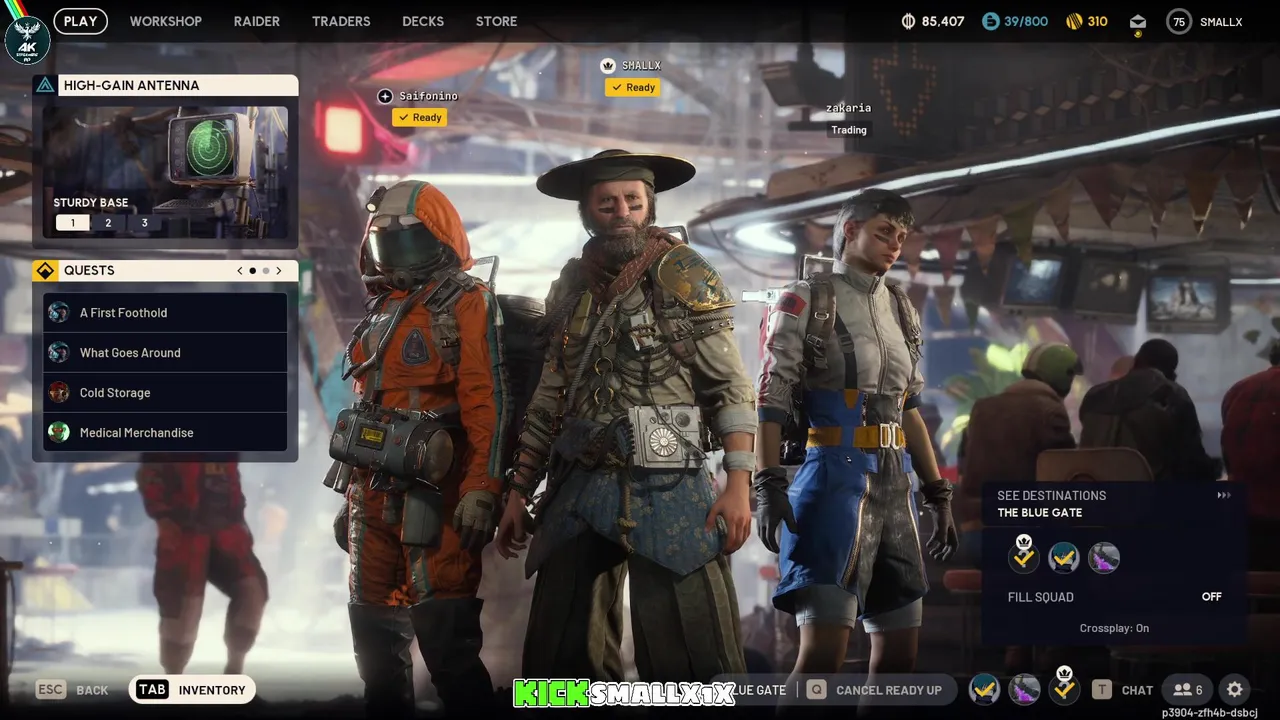Open the Medical Merchandise quest
The width and height of the screenshot is (1280, 720).
[x=165, y=433]
